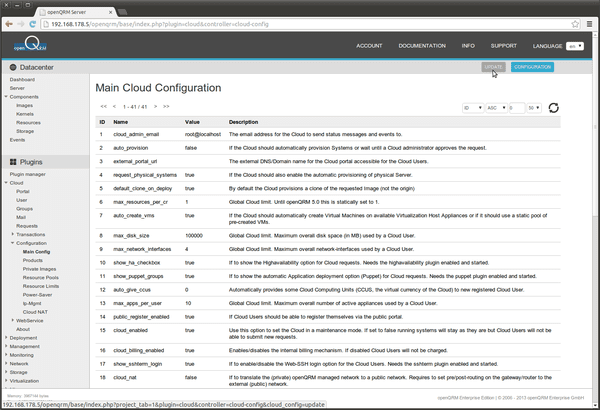The width and height of the screenshot is (600, 410).
Task: Open Cloud Portal sidebar item
Action: pos(23,191)
